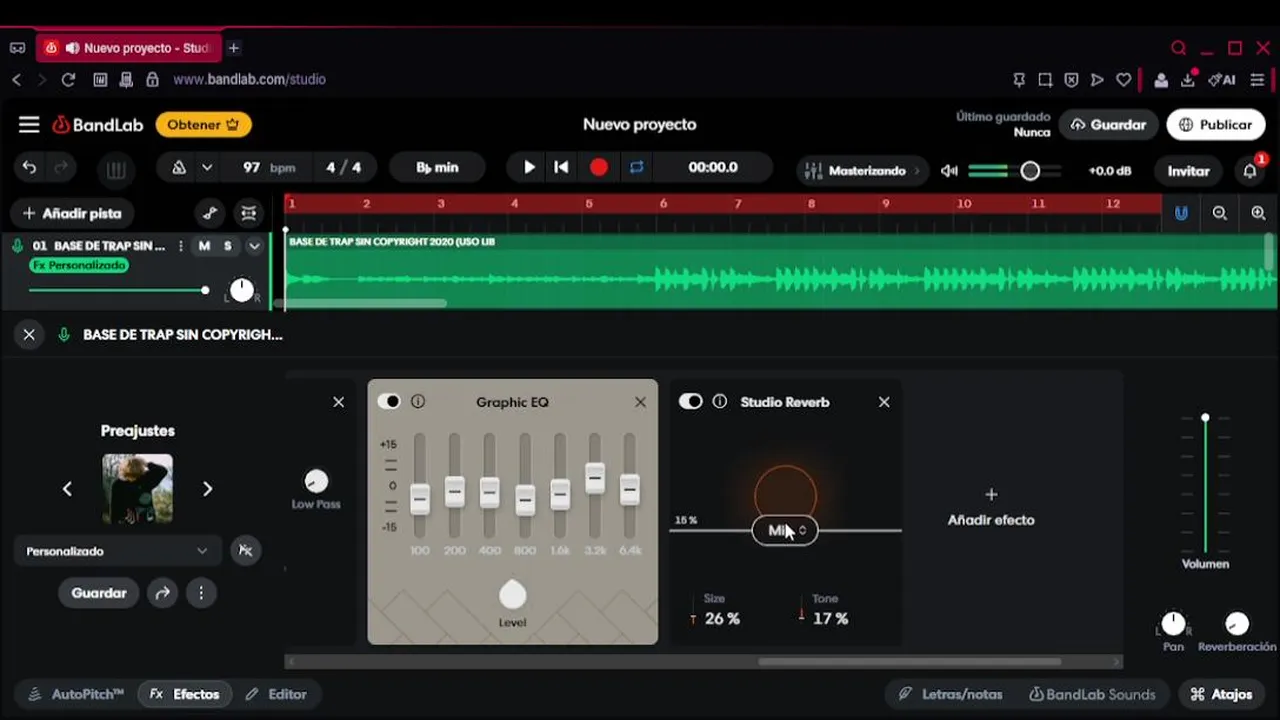Go to next preset arrow

(x=207, y=489)
